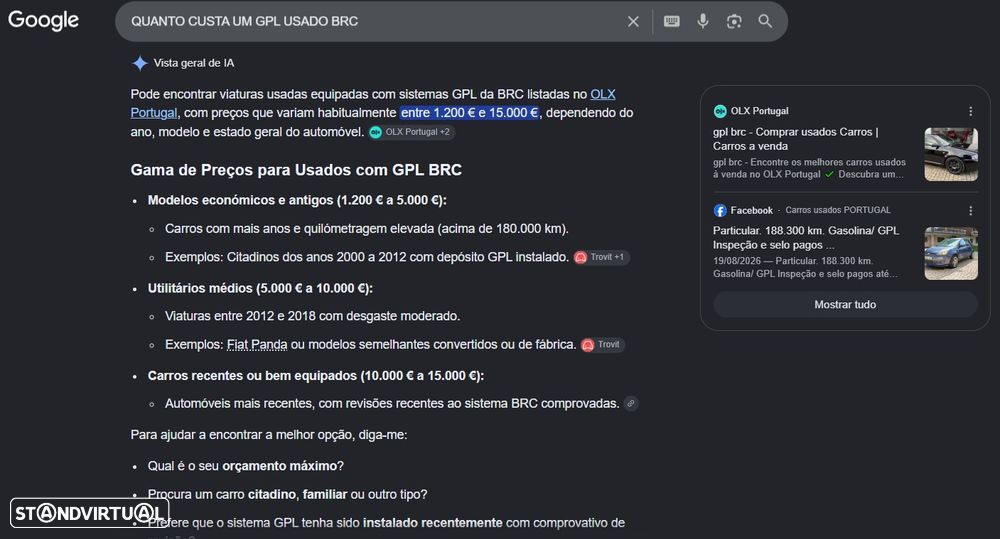
Task: Click 'Carros com mais anos e quilómetragem' line
Action: 367,228
